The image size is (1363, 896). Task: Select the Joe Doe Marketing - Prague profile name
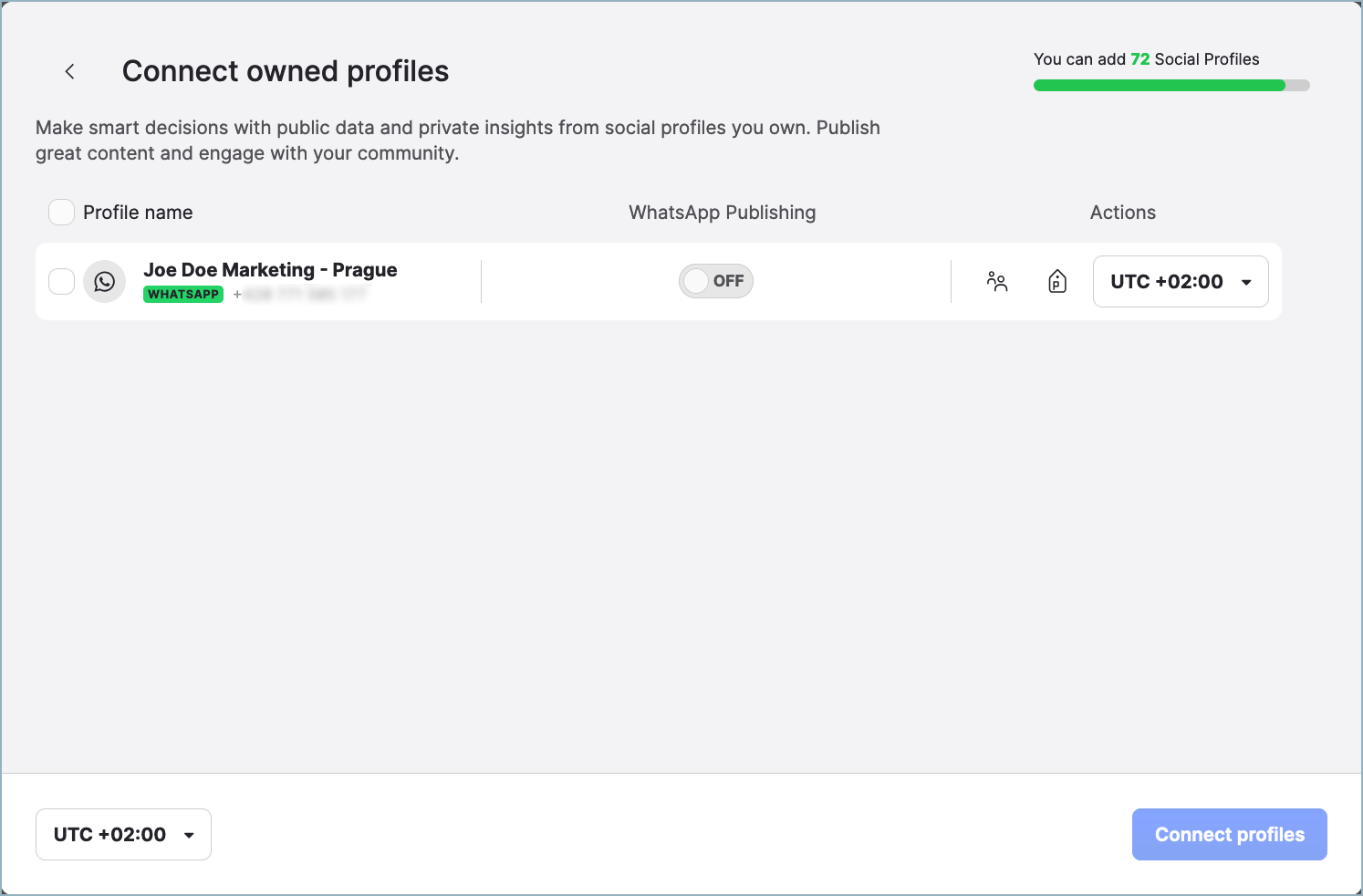coord(270,269)
